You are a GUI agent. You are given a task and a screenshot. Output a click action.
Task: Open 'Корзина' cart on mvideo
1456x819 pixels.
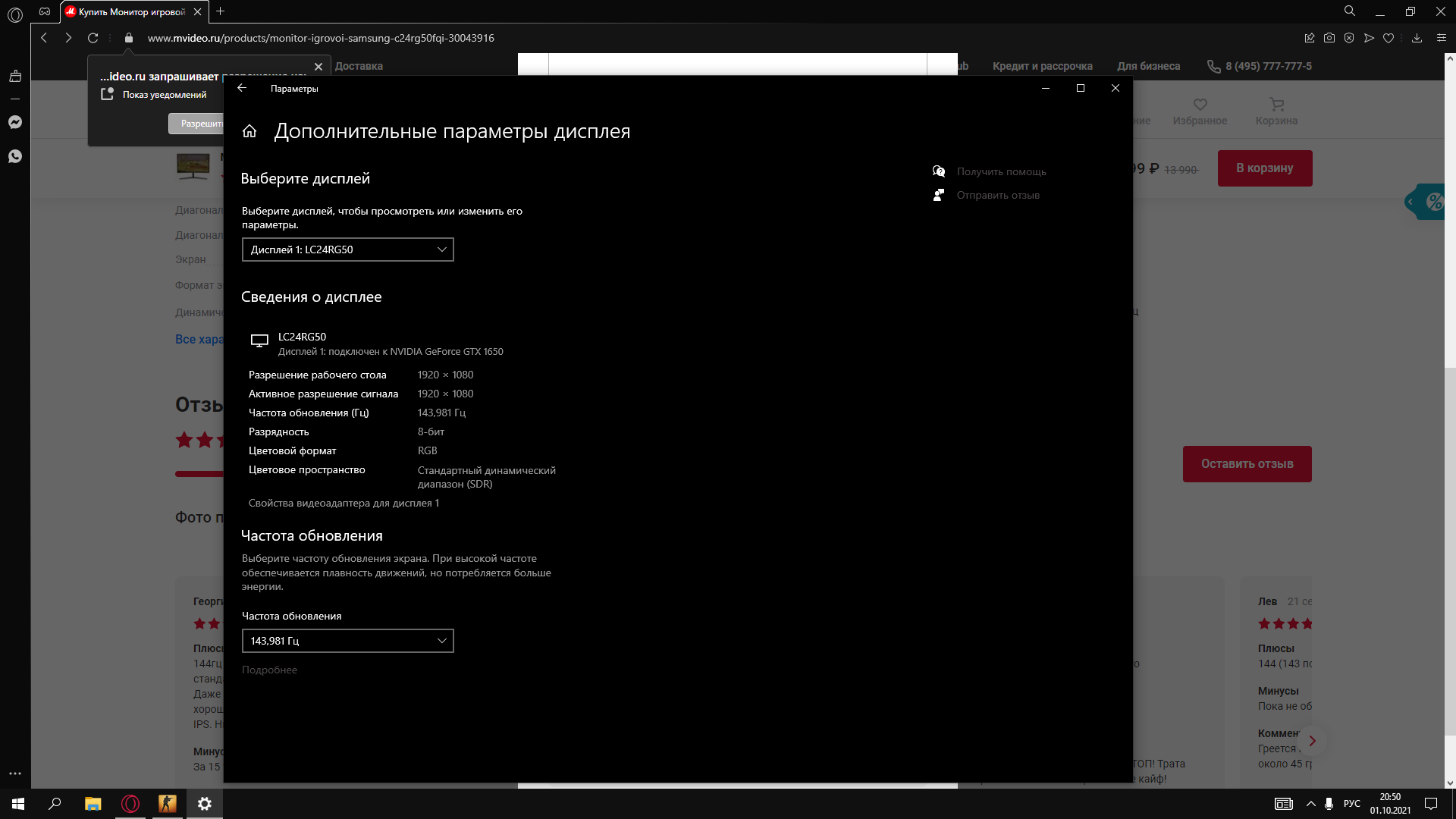(x=1276, y=112)
